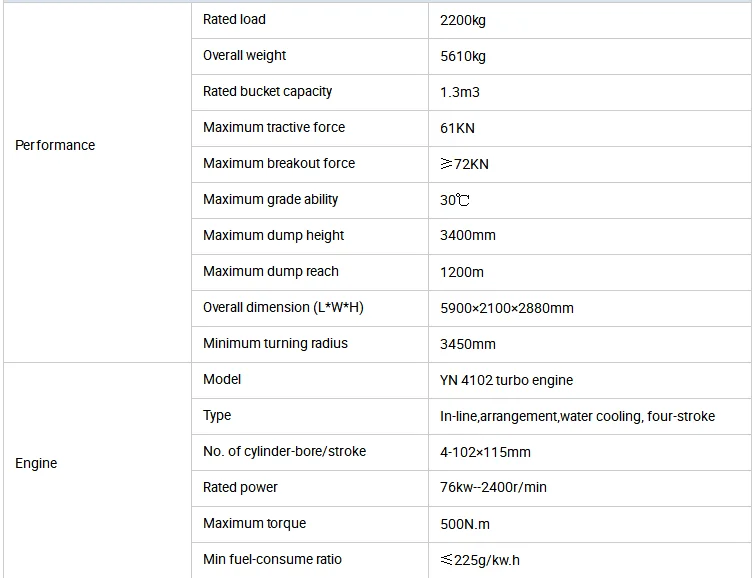Select the Overall weight label
Image resolution: width=755 pixels, height=578 pixels.
[244, 55]
